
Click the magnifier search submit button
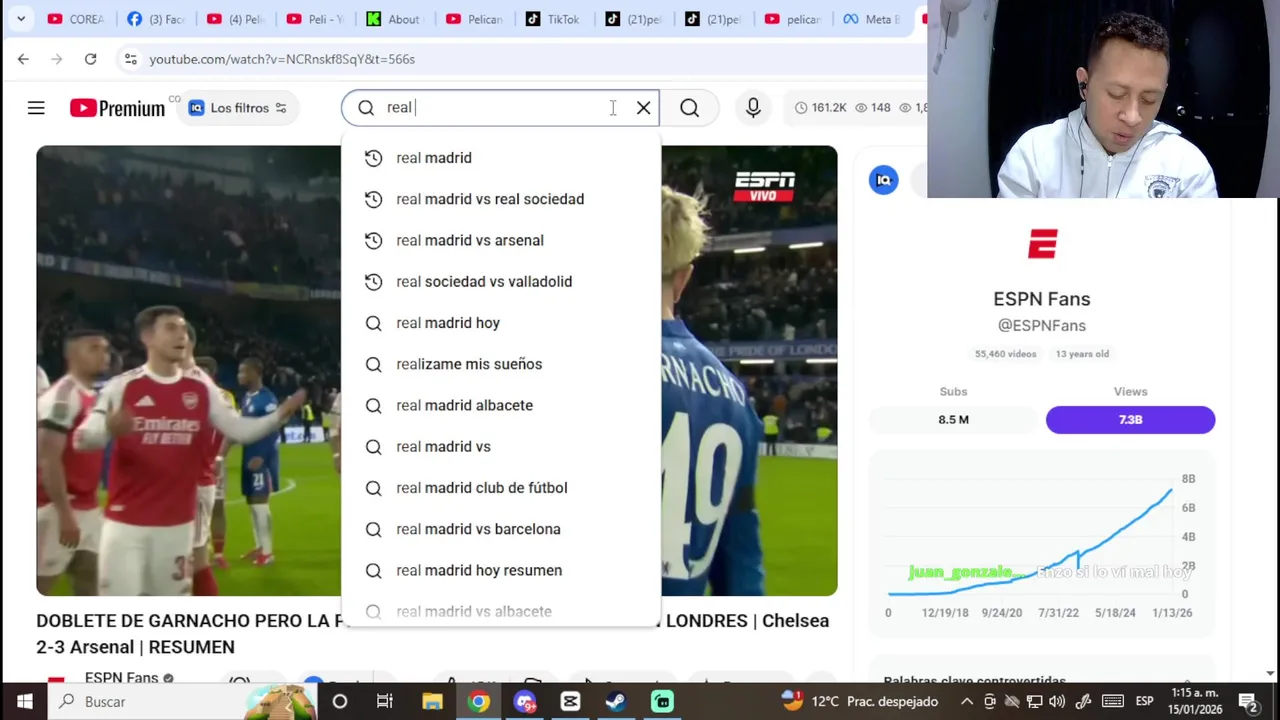tap(690, 108)
